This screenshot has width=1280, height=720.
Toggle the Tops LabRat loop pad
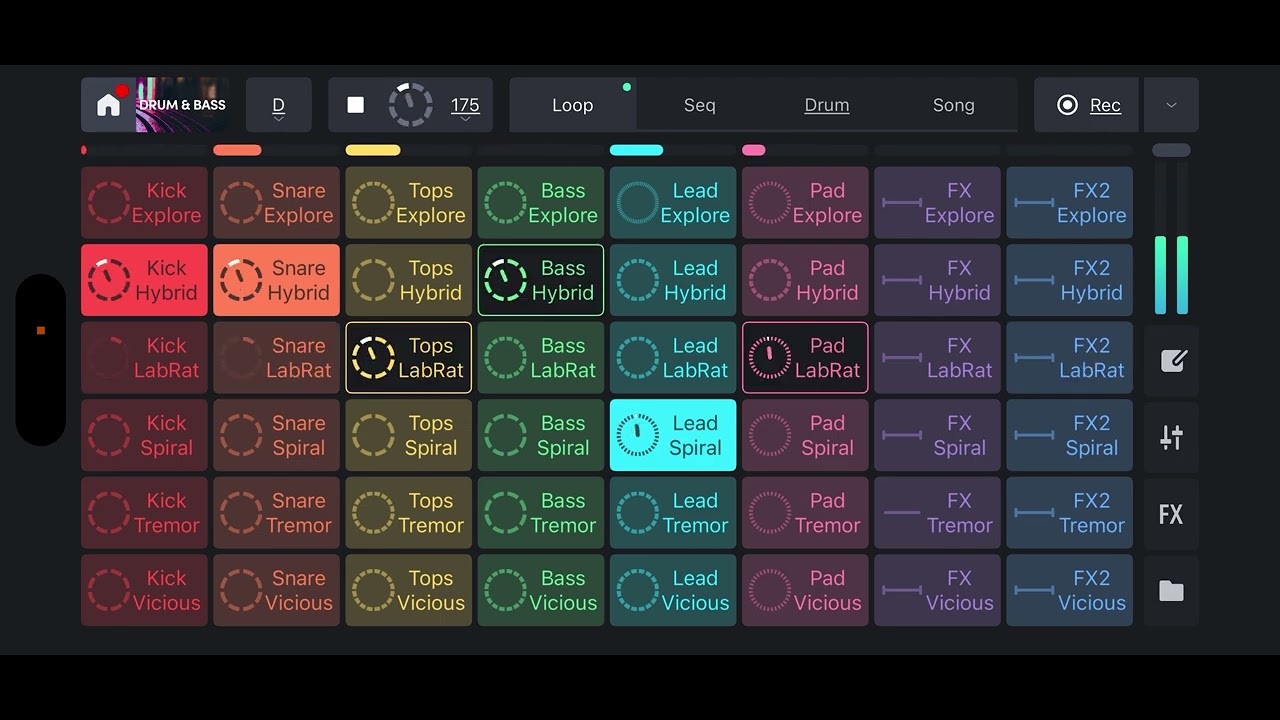pos(409,358)
